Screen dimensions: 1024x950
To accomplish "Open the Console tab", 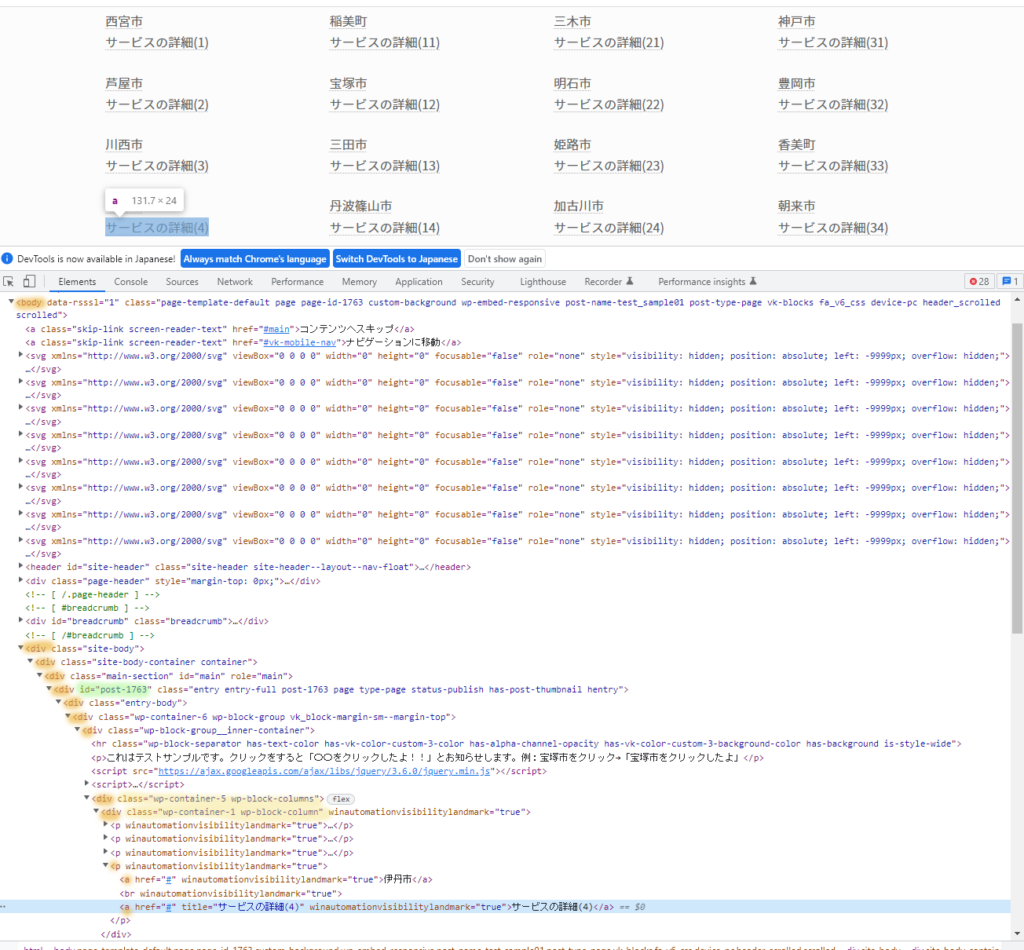I will (131, 281).
